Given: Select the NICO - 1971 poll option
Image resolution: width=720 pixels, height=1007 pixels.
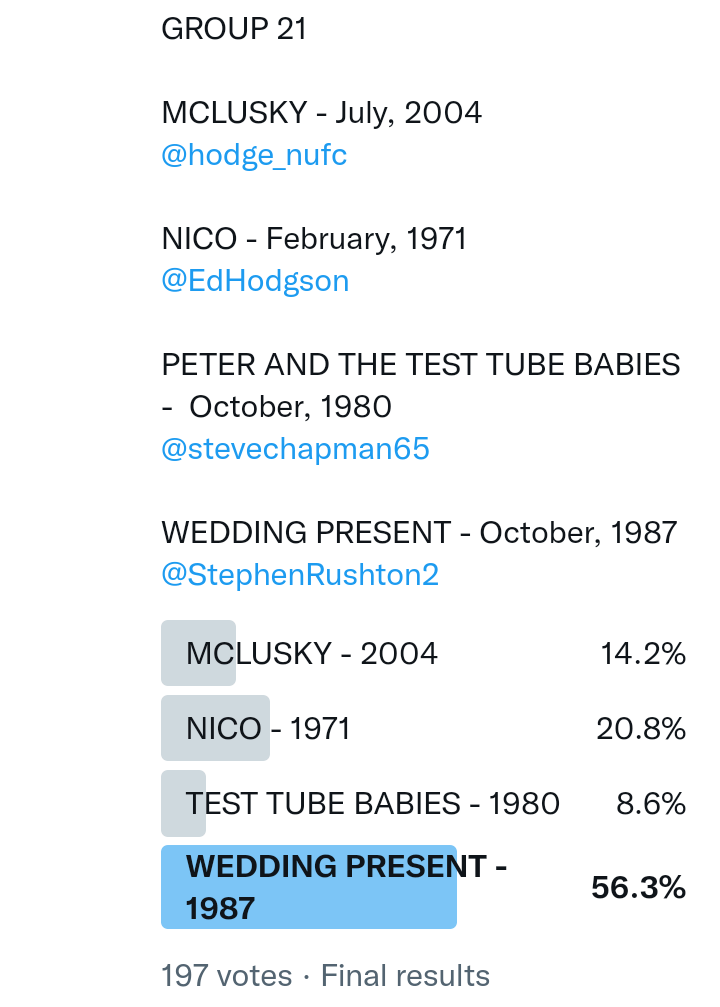Looking at the screenshot, I should click(x=268, y=729).
